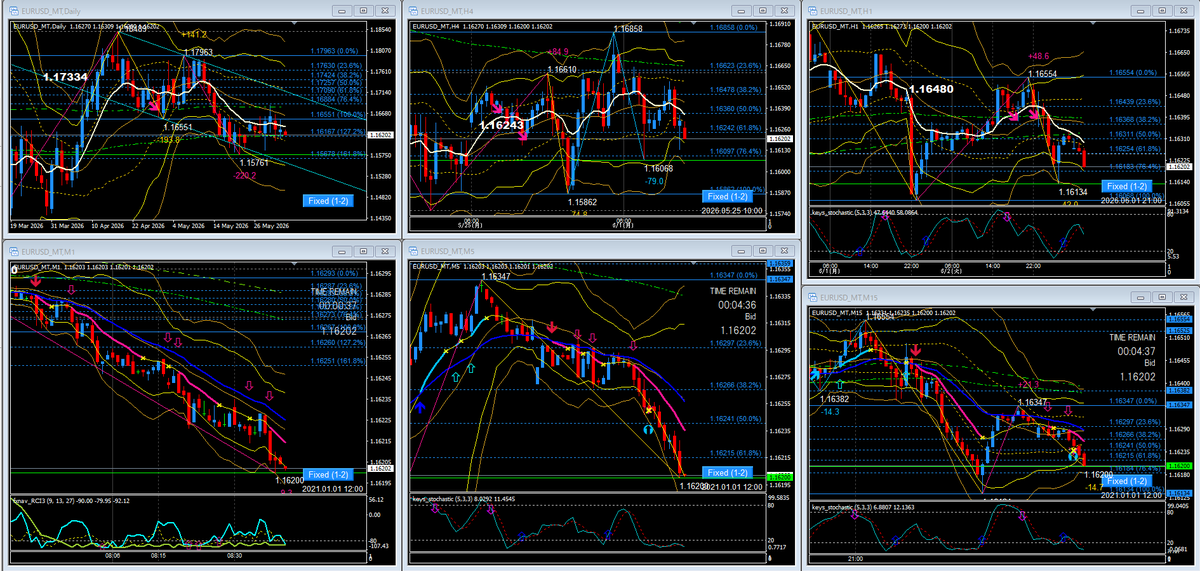Close the EURUSD_MT,M5 chart window

coord(783,250)
